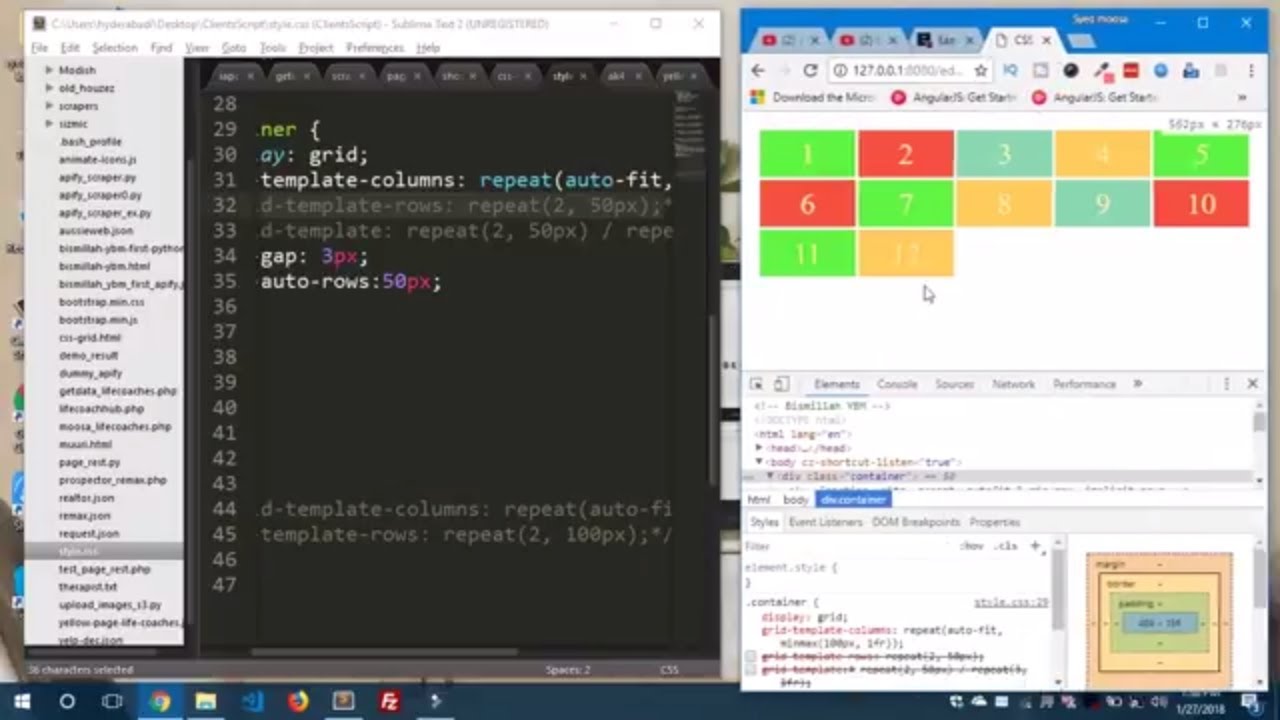Viewport: 1280px width, 720px height.
Task: Collapse the body element in DOM tree
Action: 760,463
